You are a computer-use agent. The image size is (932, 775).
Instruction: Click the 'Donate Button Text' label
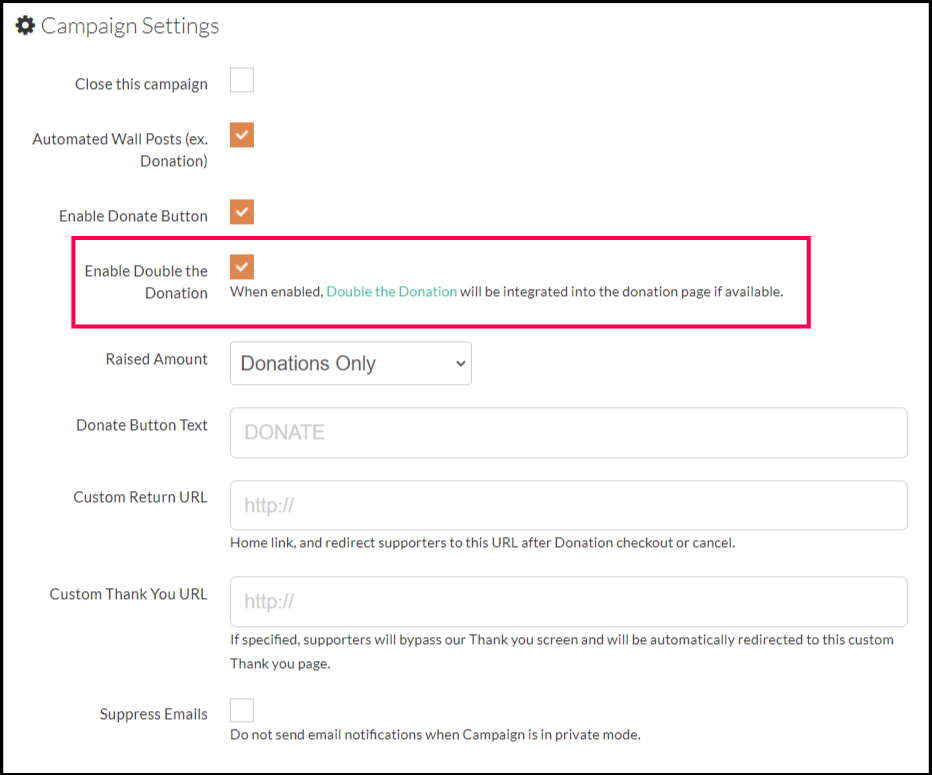coord(142,425)
